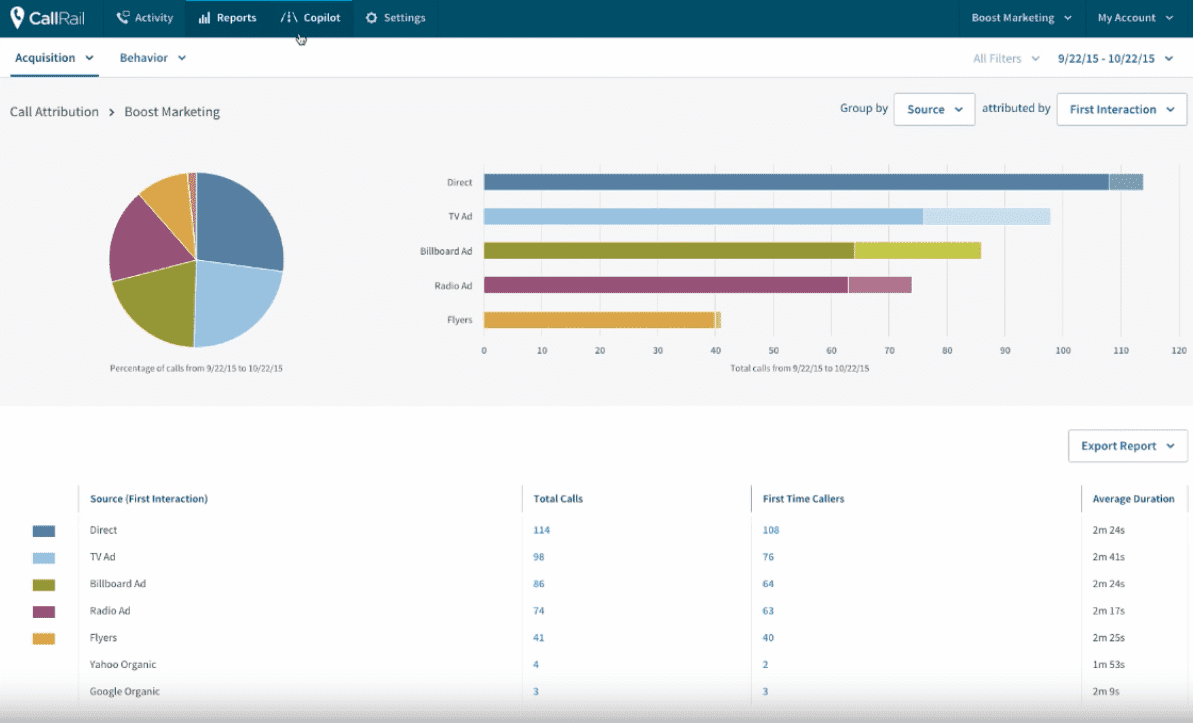Click the Settings gear icon

pyautogui.click(x=372, y=18)
